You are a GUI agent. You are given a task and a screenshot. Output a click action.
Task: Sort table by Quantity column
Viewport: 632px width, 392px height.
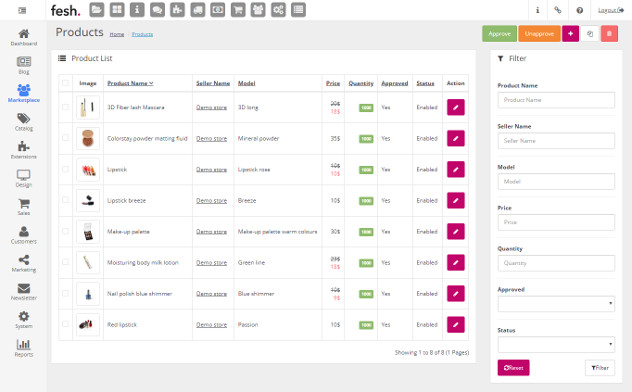[361, 83]
